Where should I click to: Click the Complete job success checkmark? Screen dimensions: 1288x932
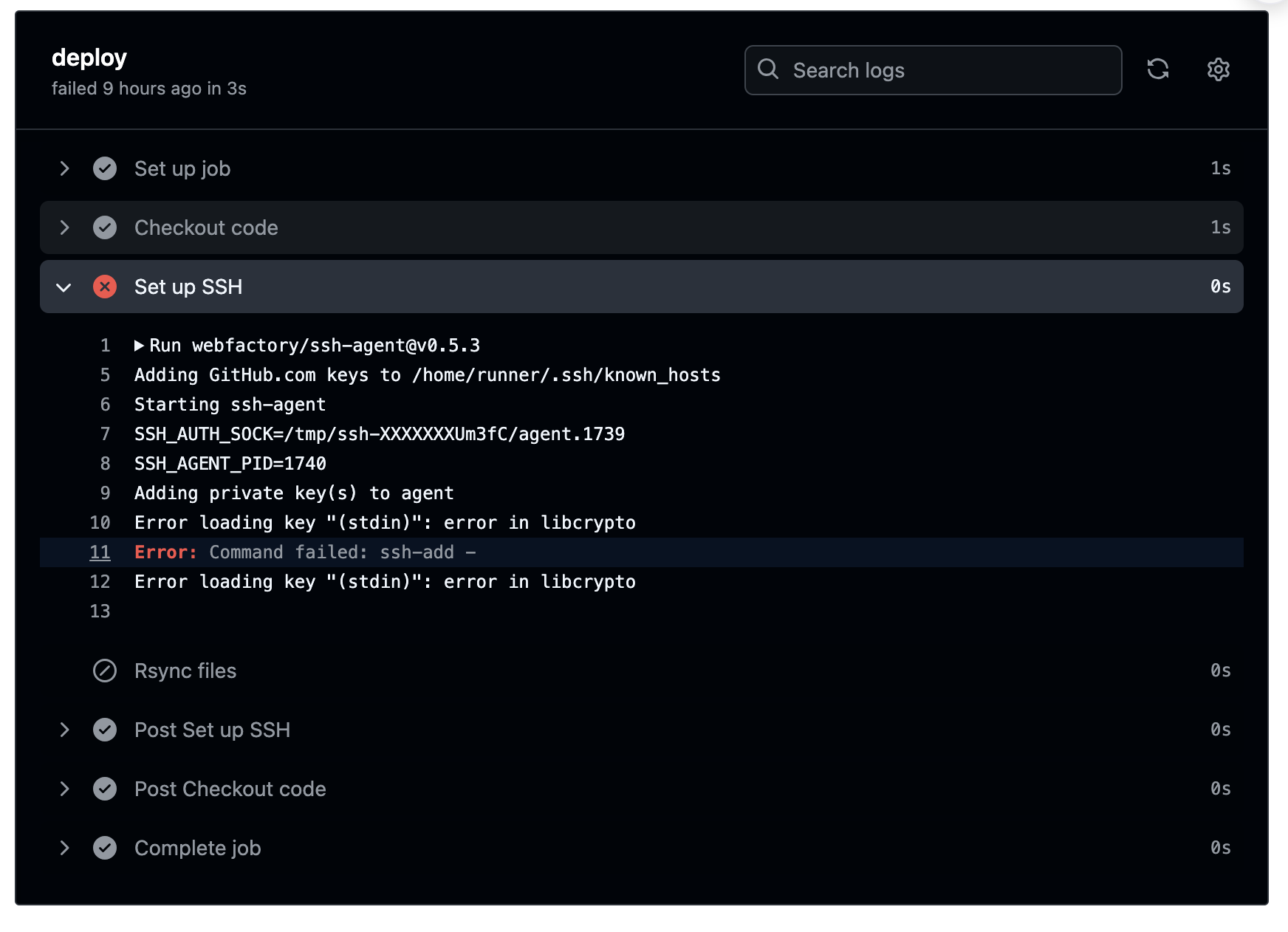pyautogui.click(x=105, y=848)
